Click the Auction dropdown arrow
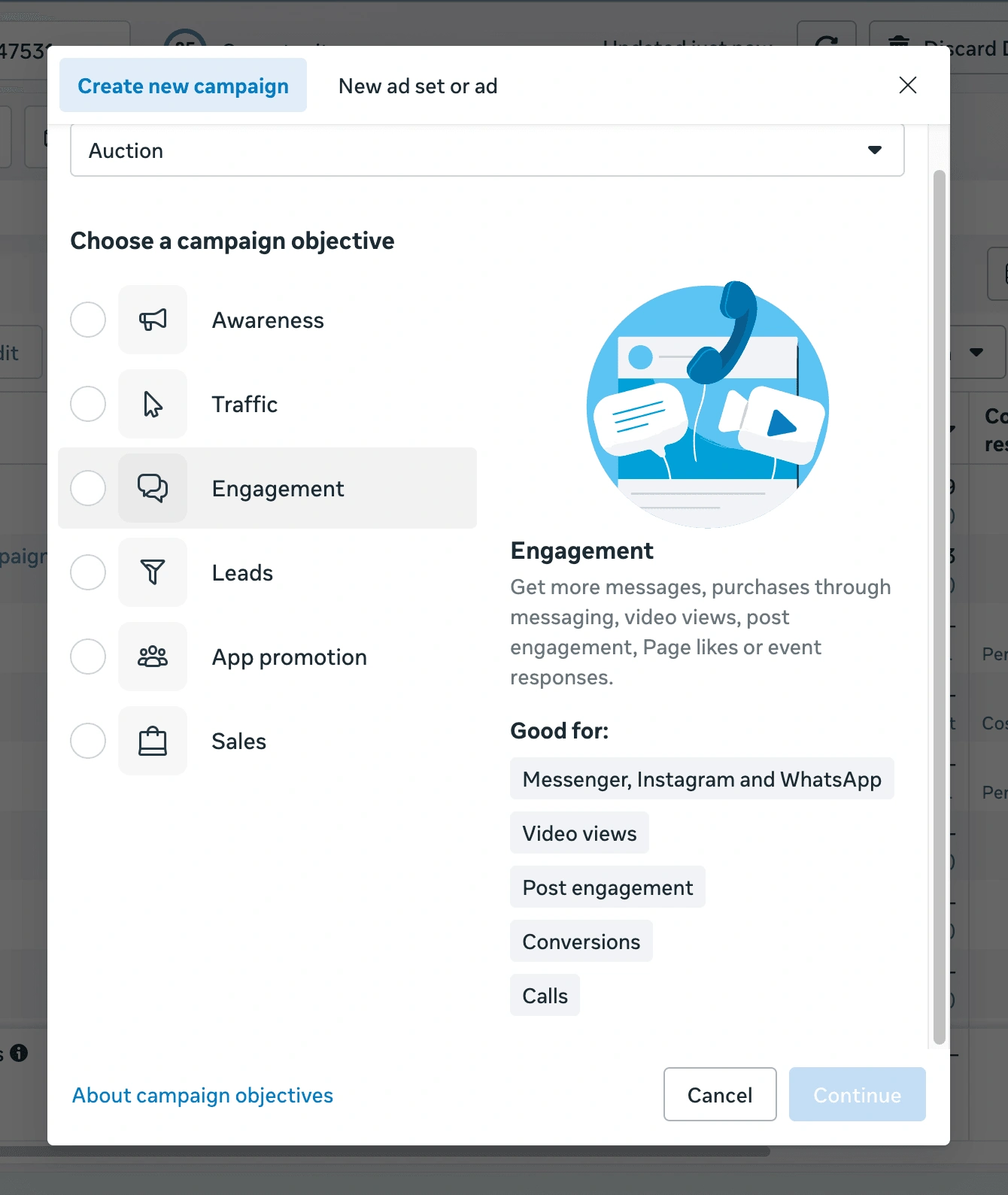 (874, 150)
